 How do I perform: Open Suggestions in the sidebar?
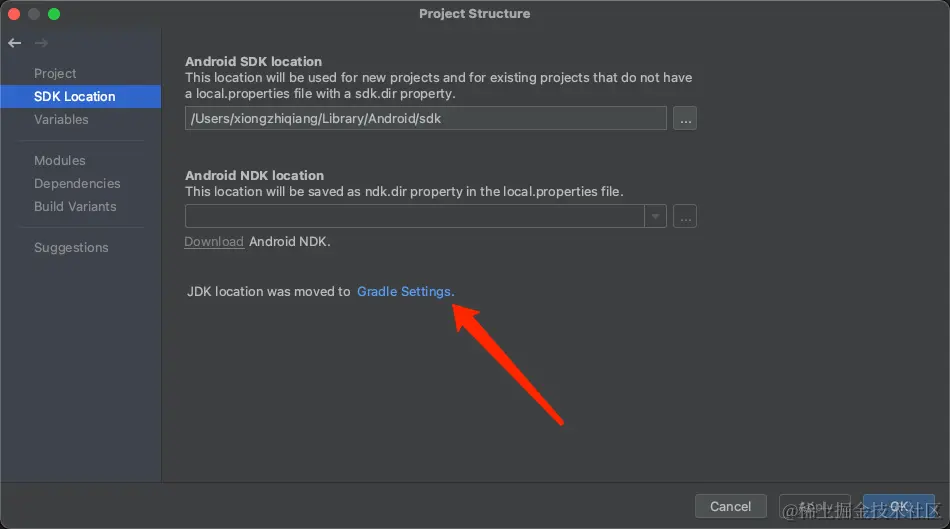[71, 247]
